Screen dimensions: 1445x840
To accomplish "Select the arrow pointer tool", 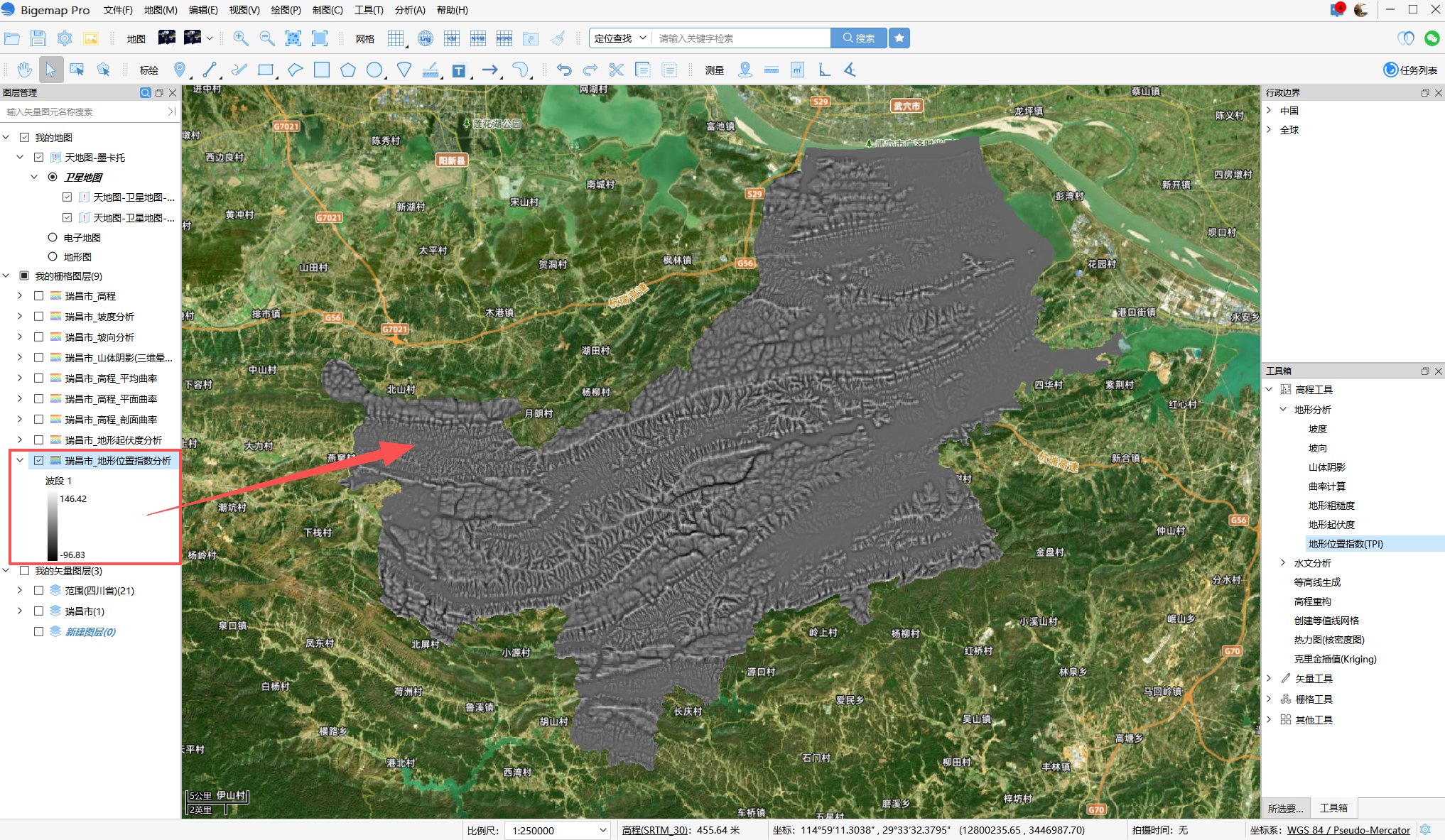I will [50, 70].
